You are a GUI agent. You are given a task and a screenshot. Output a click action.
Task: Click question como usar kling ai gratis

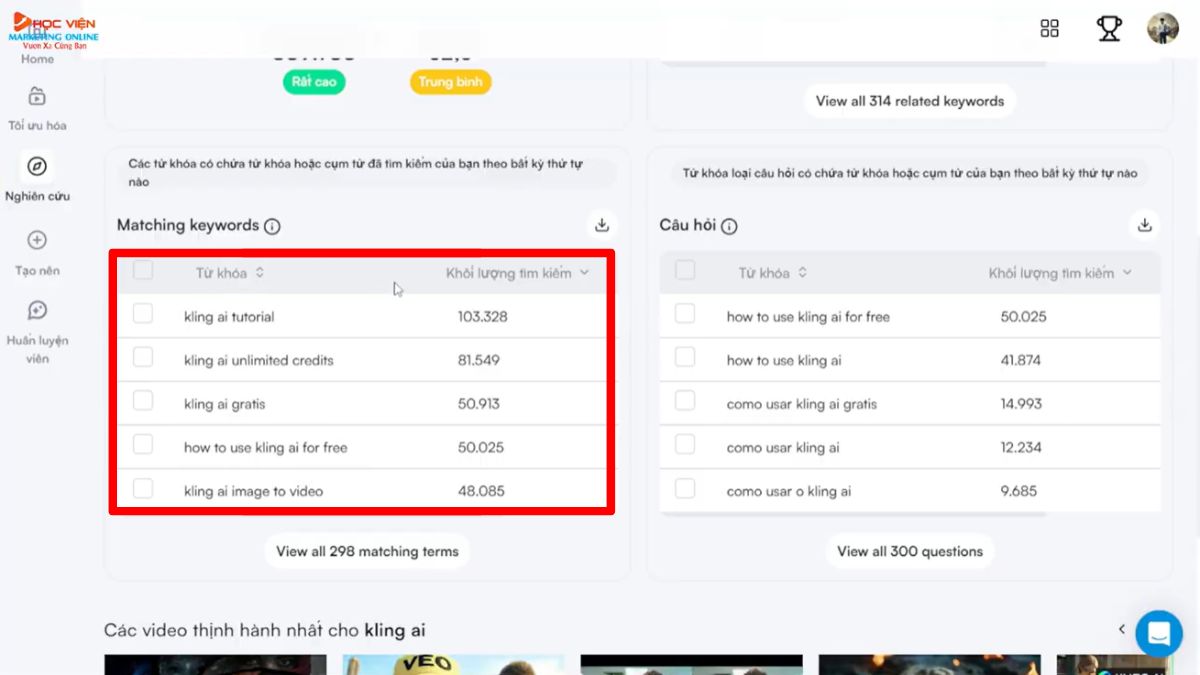pyautogui.click(x=802, y=404)
